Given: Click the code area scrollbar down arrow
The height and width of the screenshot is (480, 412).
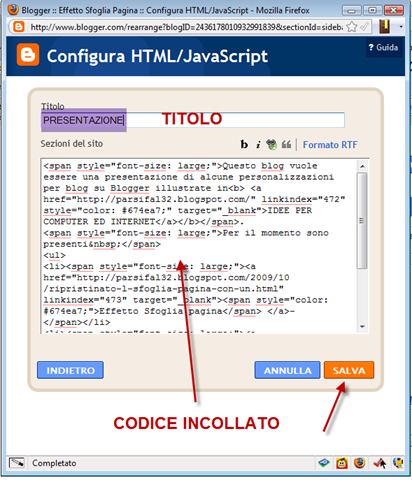Looking at the screenshot, I should (x=362, y=327).
